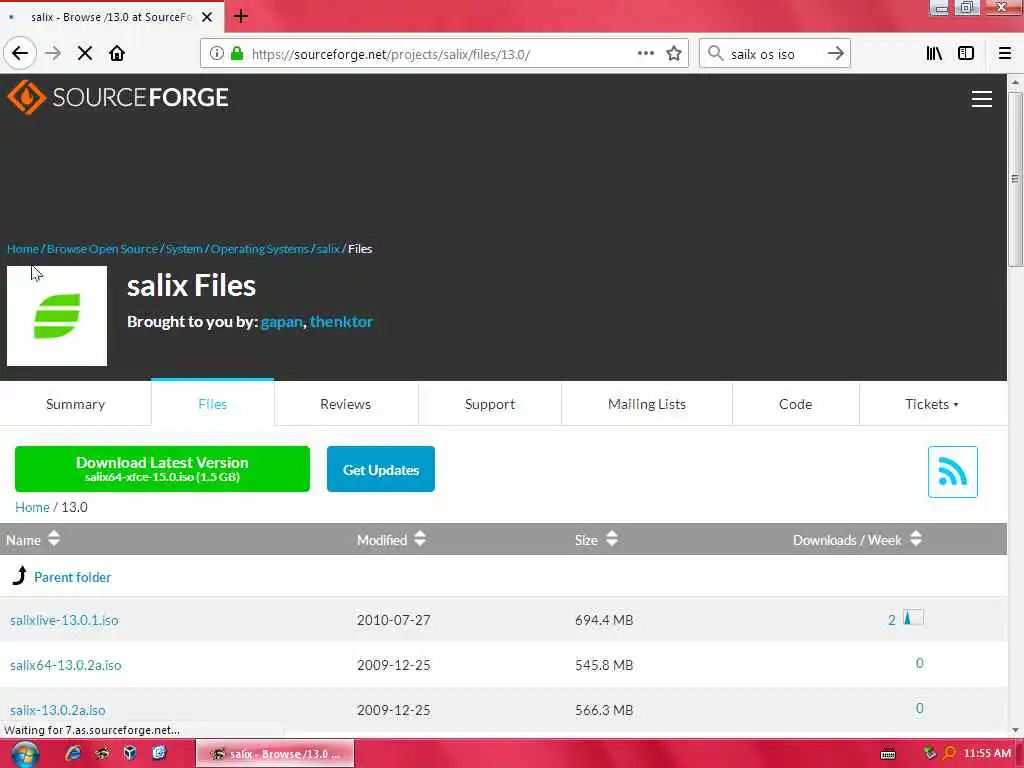Open page actions three-dot menu
Viewport: 1024px width, 768px height.
pos(645,54)
